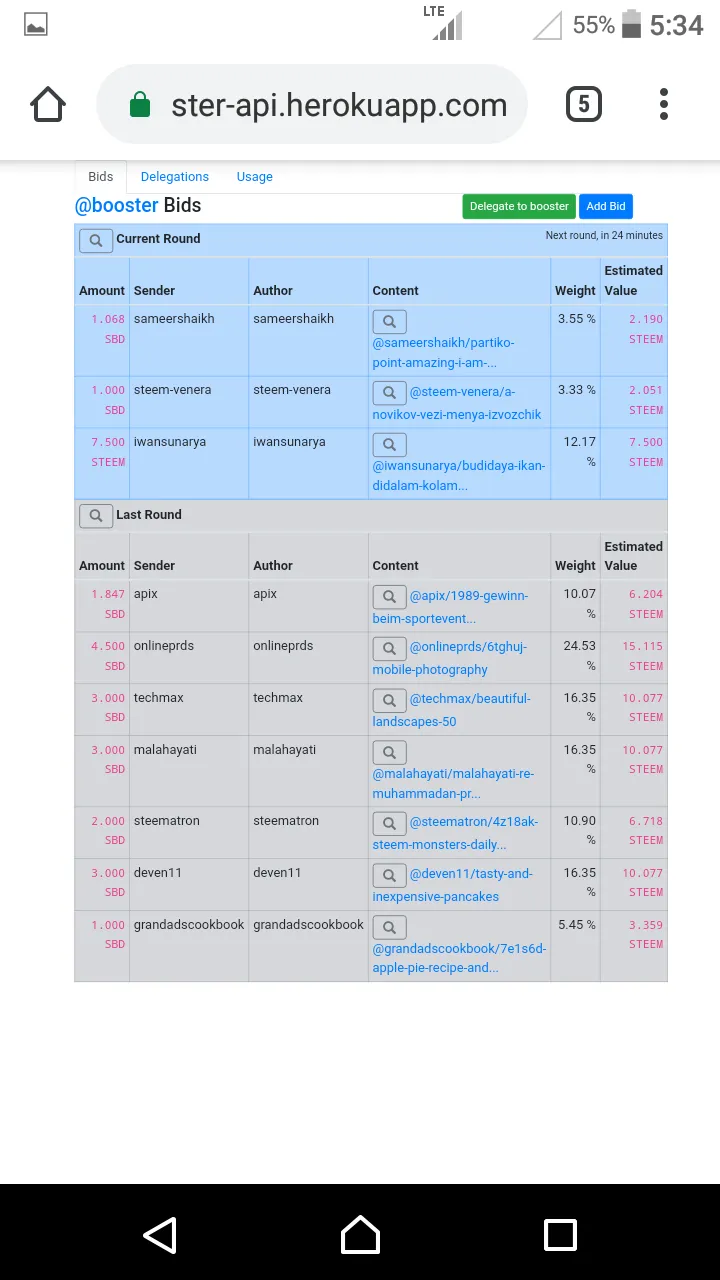This screenshot has height=1280, width=720.
Task: Click the magnifier icon beside Last Round
Action: point(96,516)
